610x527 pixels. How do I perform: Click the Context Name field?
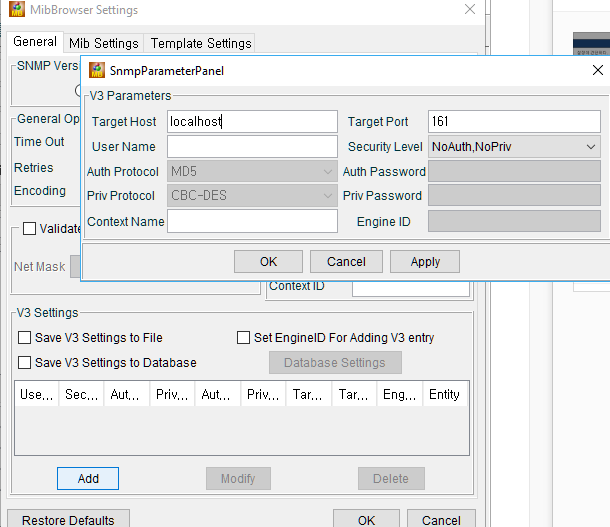coord(252,221)
